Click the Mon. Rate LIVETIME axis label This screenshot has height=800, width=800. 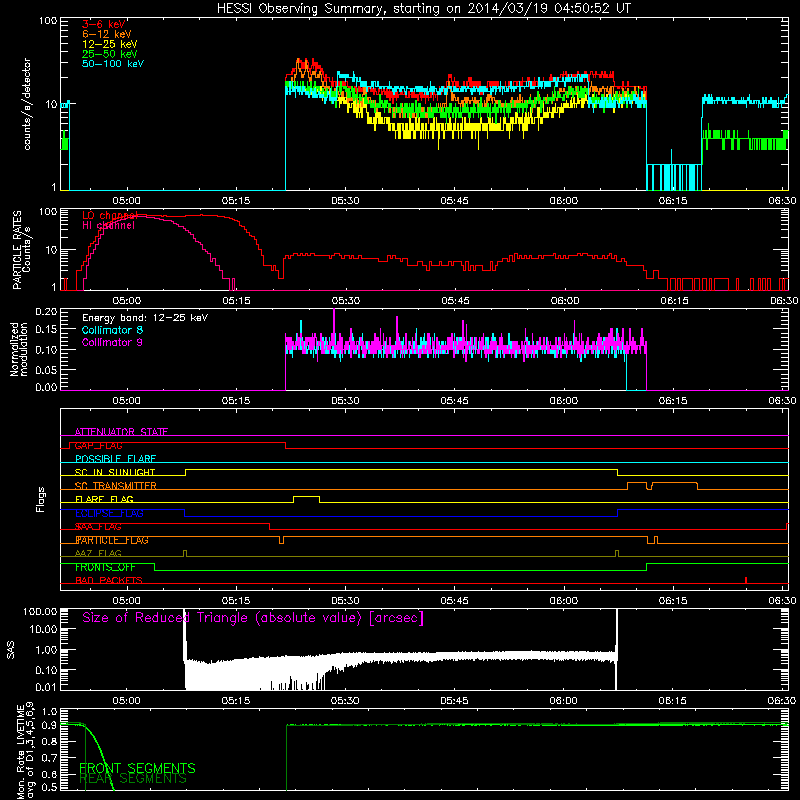click(x=25, y=751)
